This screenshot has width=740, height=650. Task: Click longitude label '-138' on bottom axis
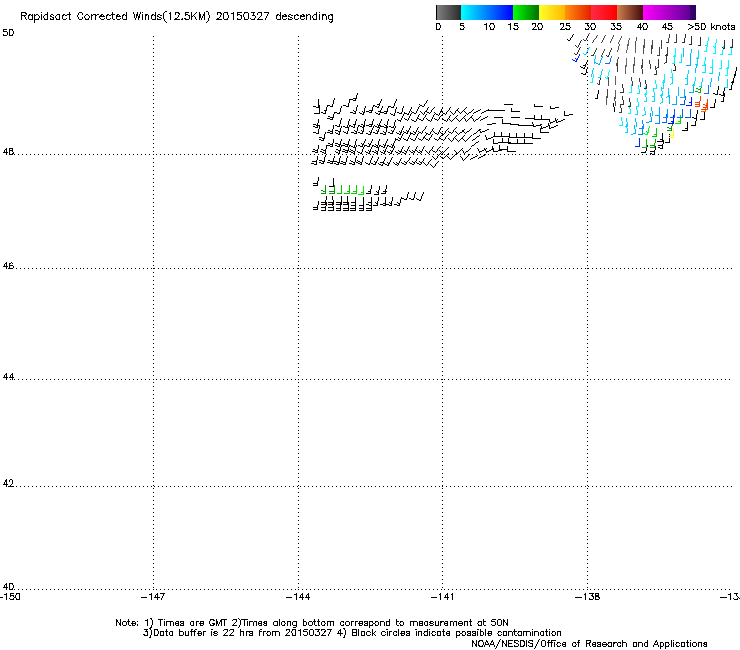pos(588,597)
